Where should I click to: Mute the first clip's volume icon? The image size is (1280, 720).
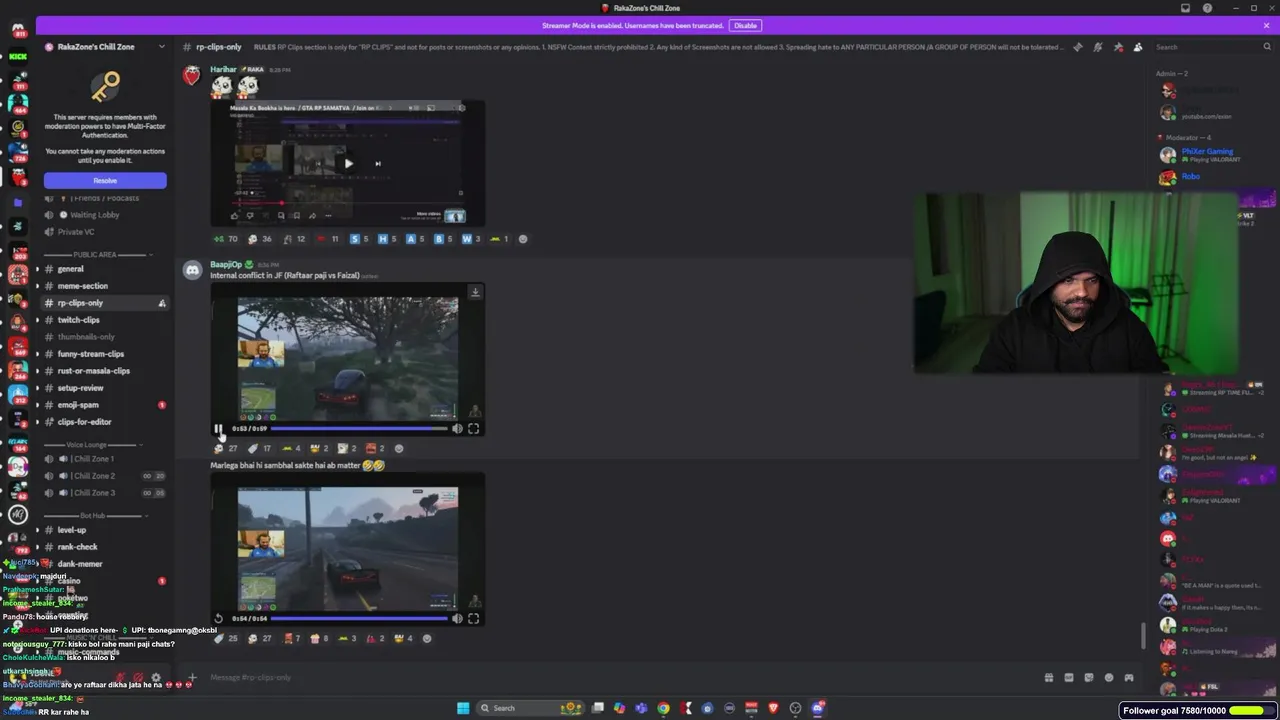[x=457, y=428]
